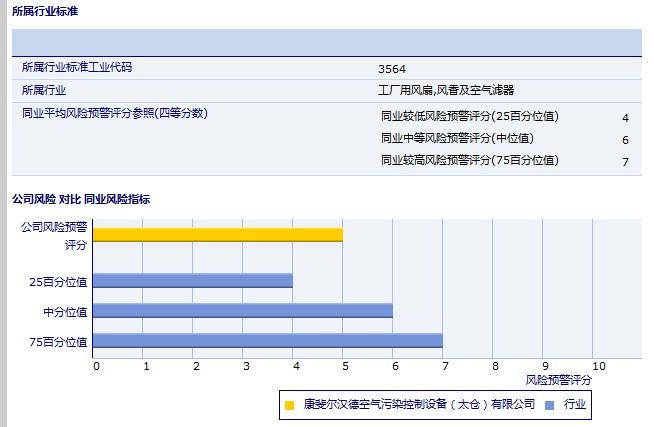The image size is (654, 427).
Task: Click the blue legend swatch for 行业
Action: pyautogui.click(x=549, y=405)
